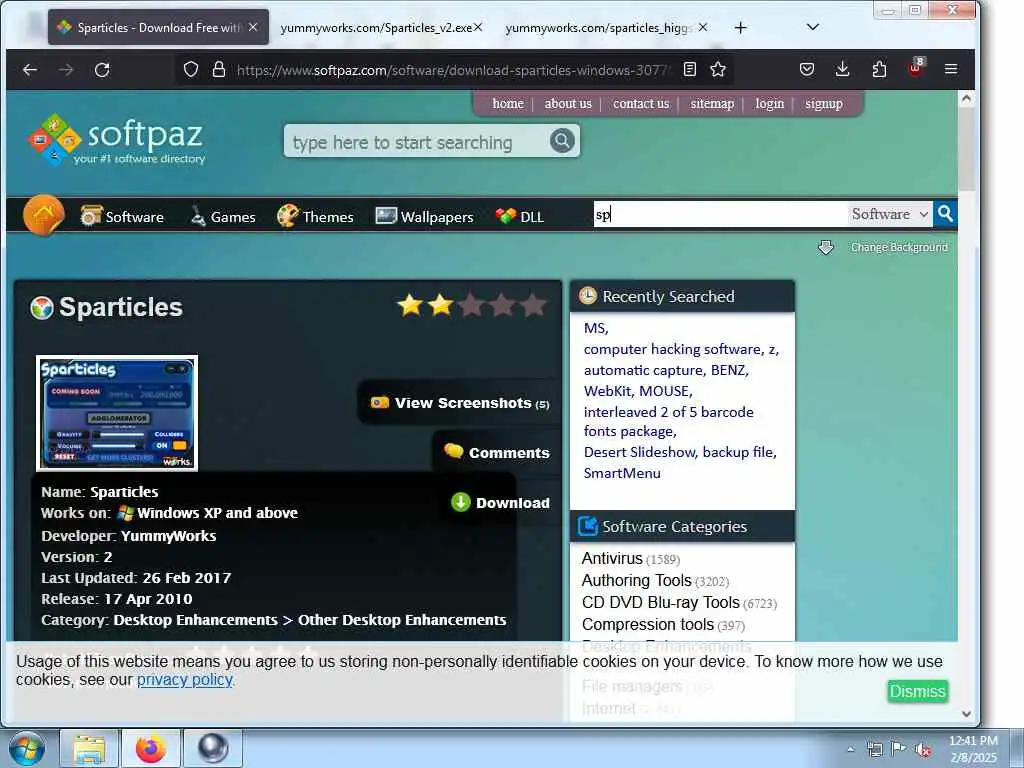Dismiss the cookie notice
Viewport: 1024px width, 768px height.
918,691
